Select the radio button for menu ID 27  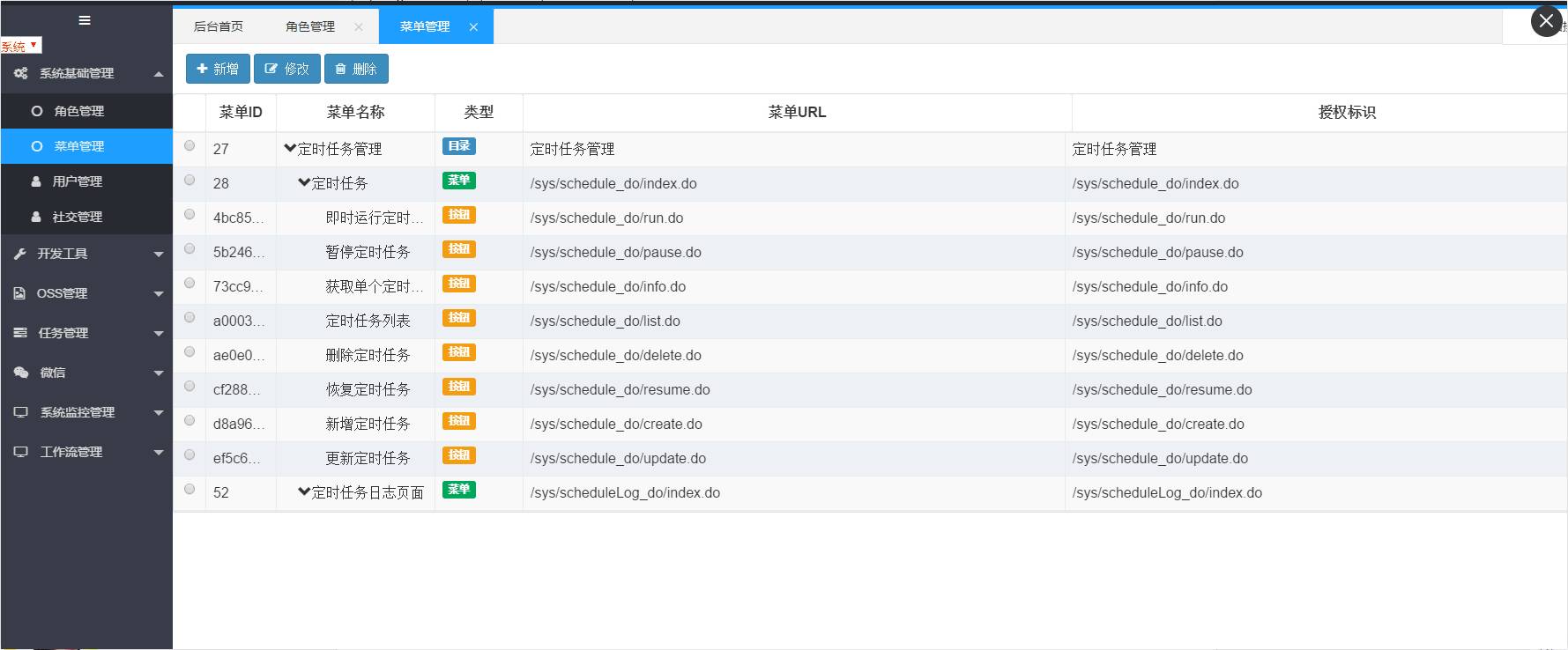point(189,145)
